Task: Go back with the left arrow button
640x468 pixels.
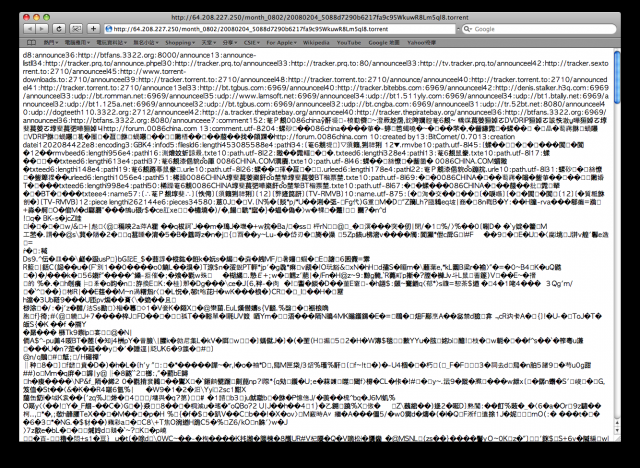Action: (x=30, y=29)
